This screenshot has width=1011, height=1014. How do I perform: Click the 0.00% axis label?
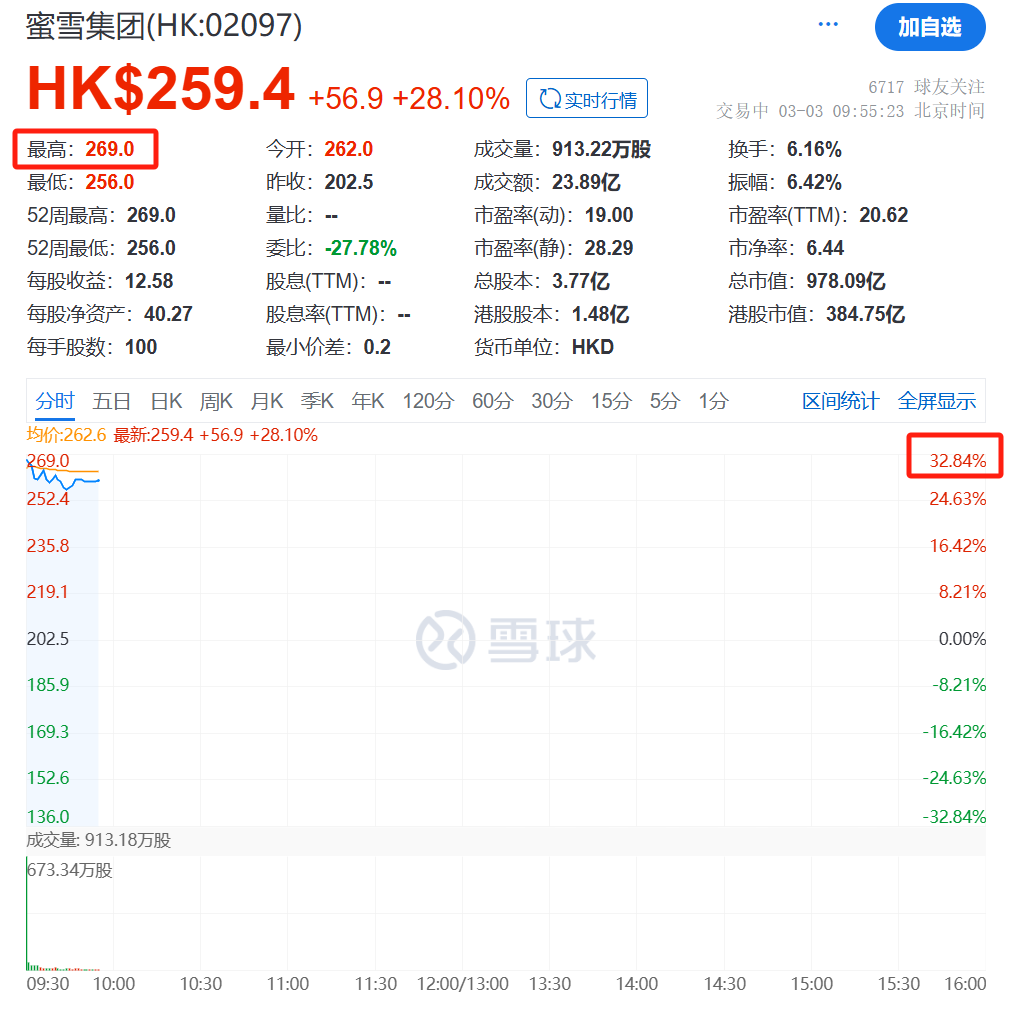962,639
